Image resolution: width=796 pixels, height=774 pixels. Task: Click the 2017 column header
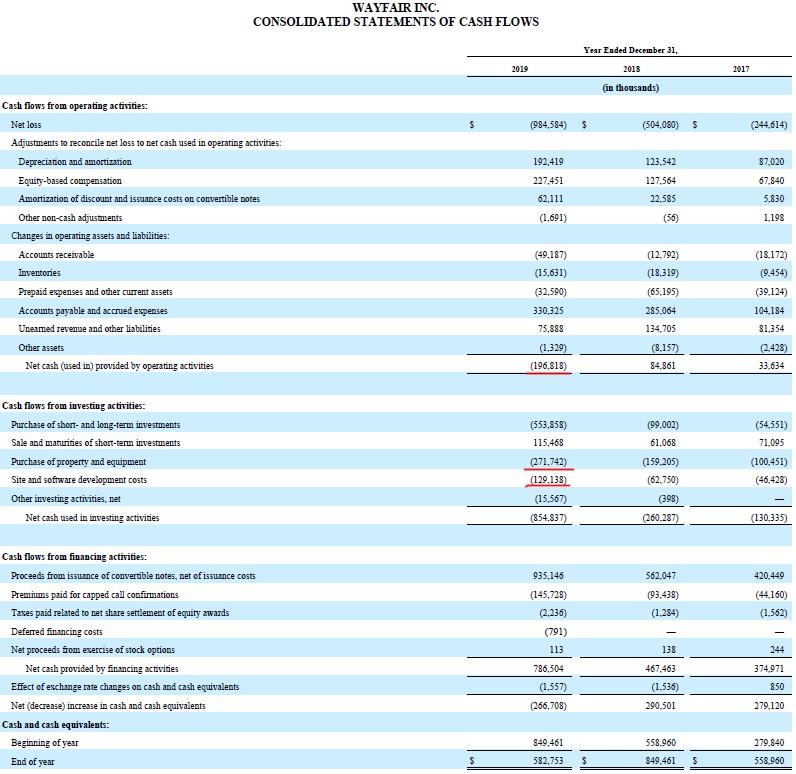click(x=743, y=69)
